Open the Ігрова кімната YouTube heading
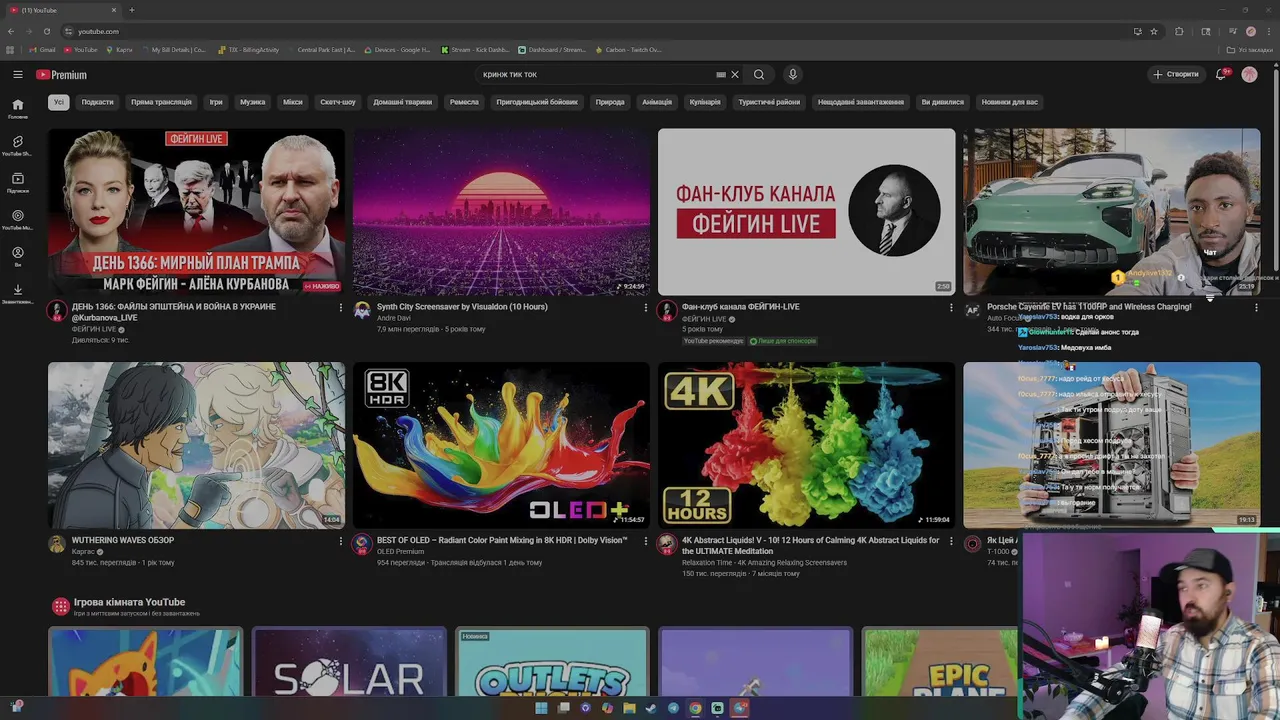This screenshot has width=1280, height=720. pos(130,602)
